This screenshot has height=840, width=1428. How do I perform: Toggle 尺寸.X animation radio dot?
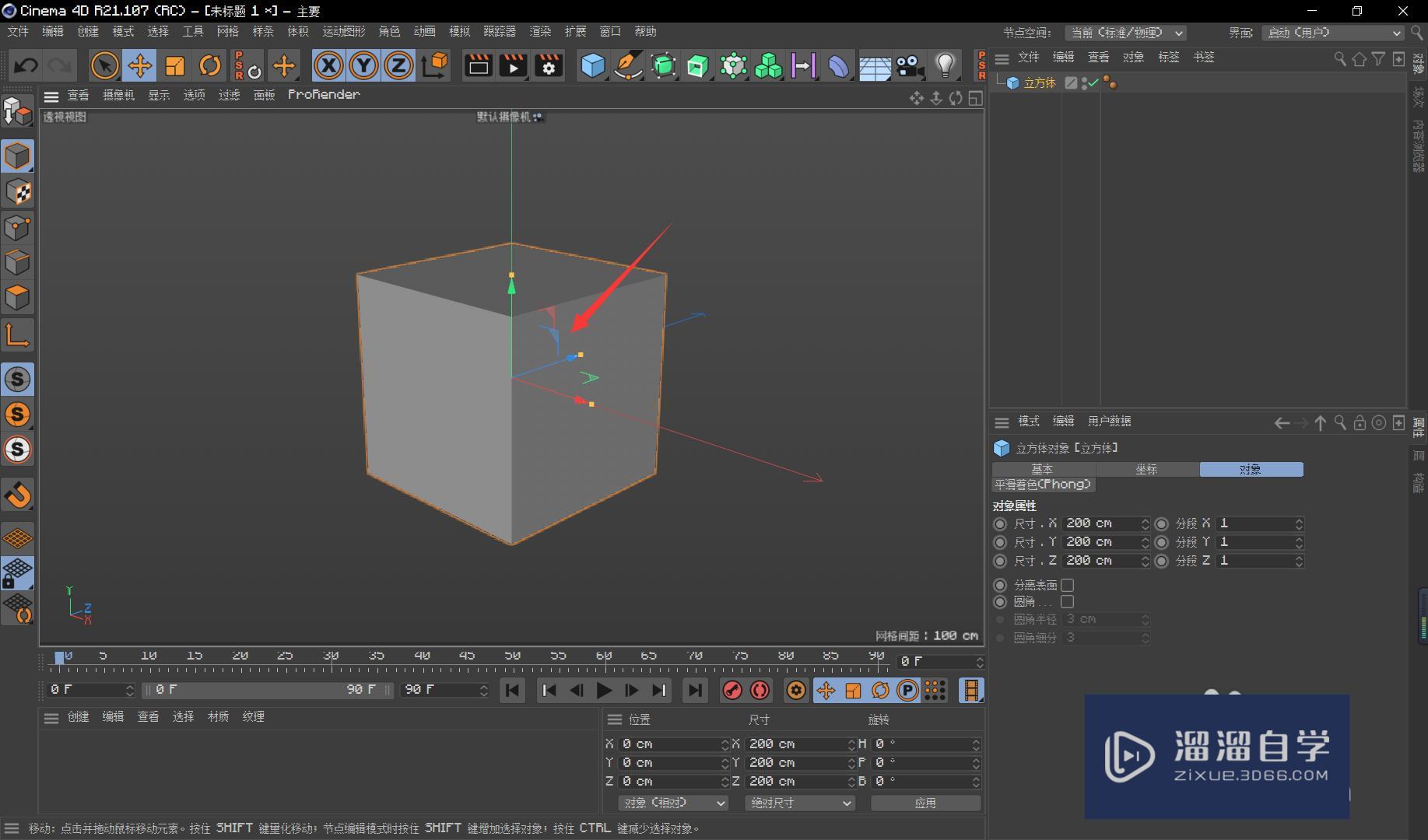coord(1000,523)
